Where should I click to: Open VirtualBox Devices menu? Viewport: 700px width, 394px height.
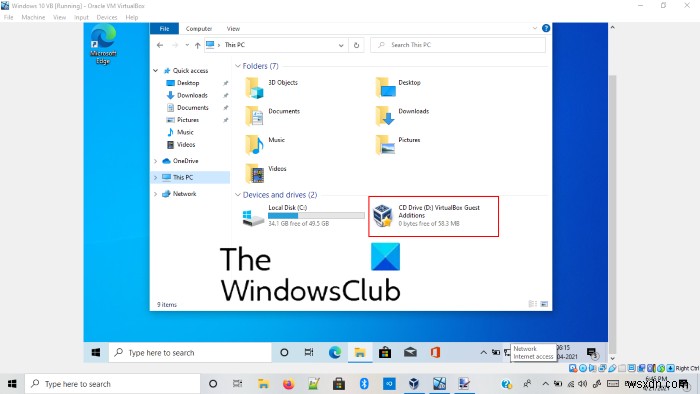pyautogui.click(x=107, y=17)
